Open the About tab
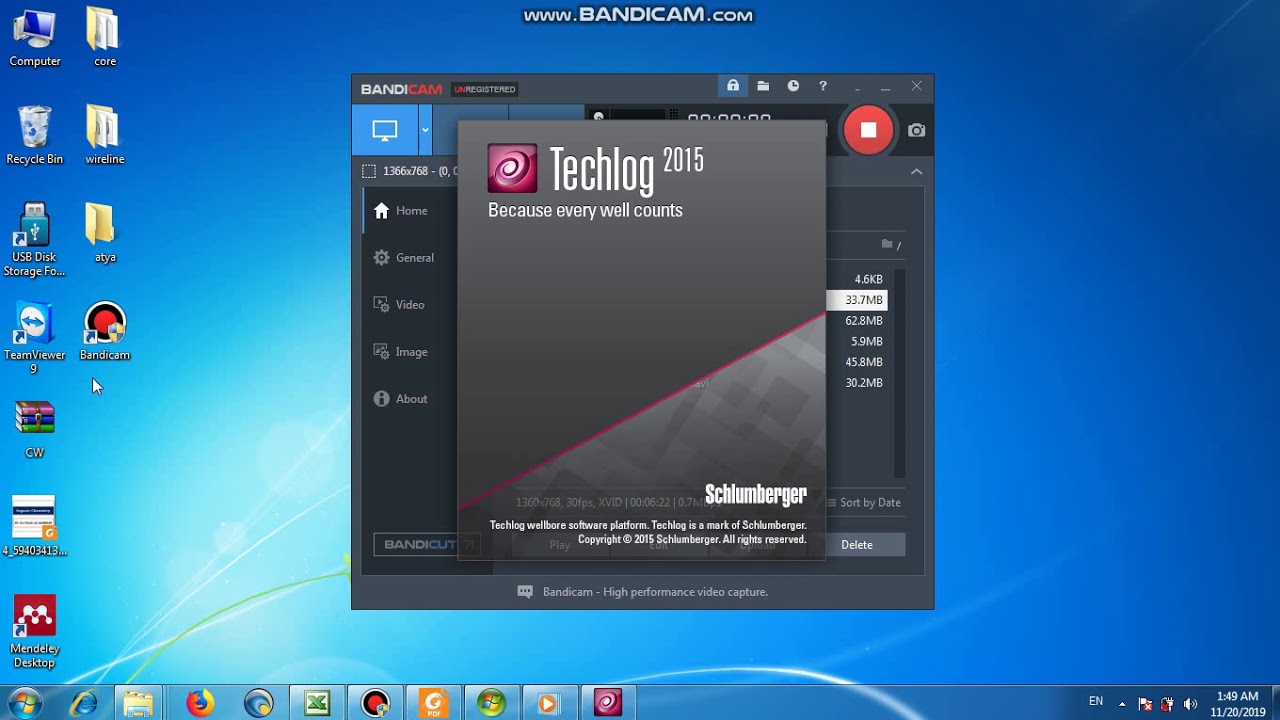This screenshot has height=720, width=1280. pos(400,399)
